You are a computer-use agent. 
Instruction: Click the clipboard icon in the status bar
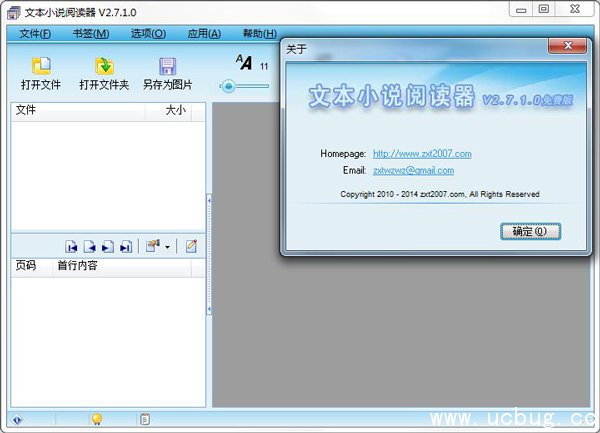coord(146,419)
